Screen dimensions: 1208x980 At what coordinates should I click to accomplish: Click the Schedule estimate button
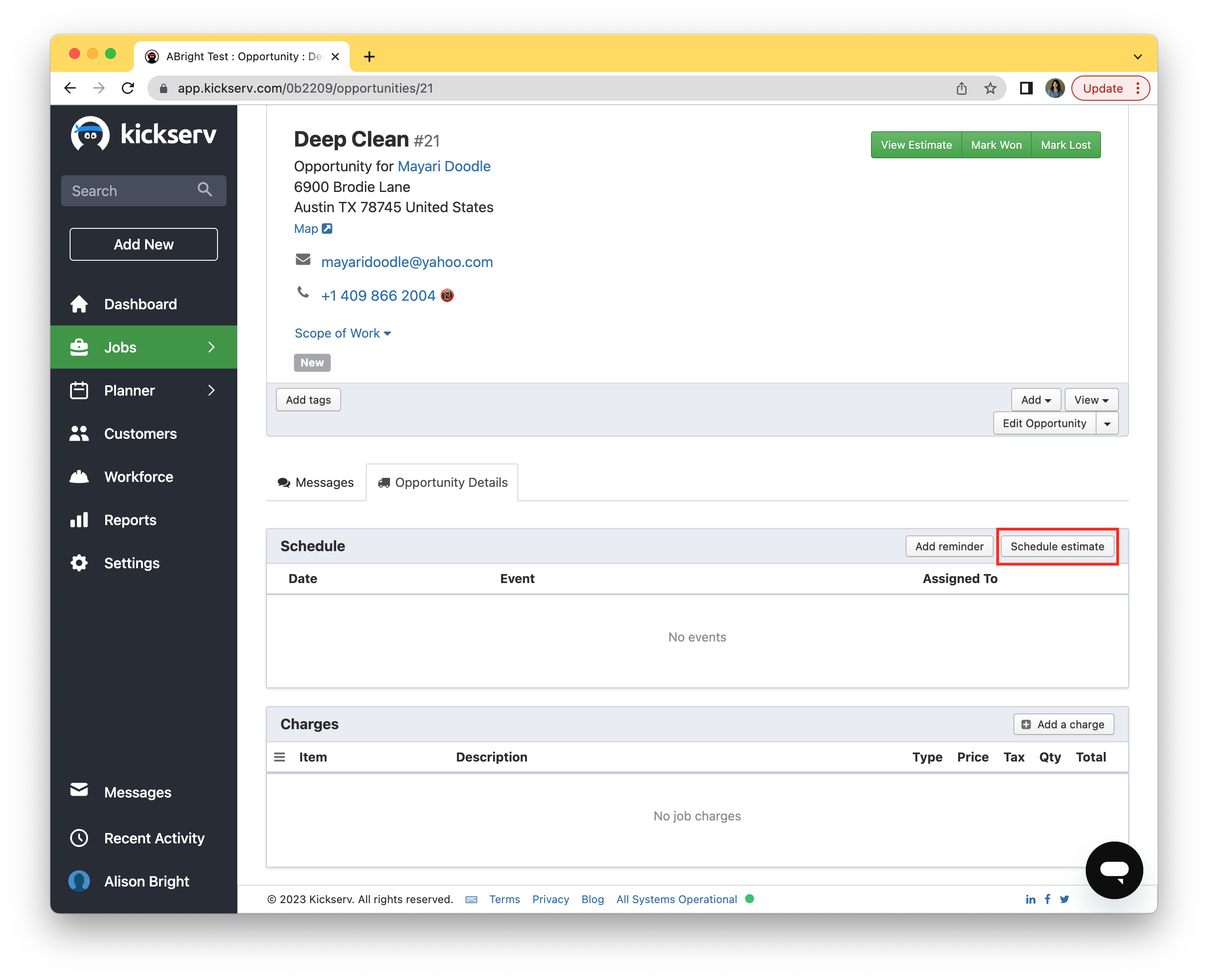(x=1057, y=547)
